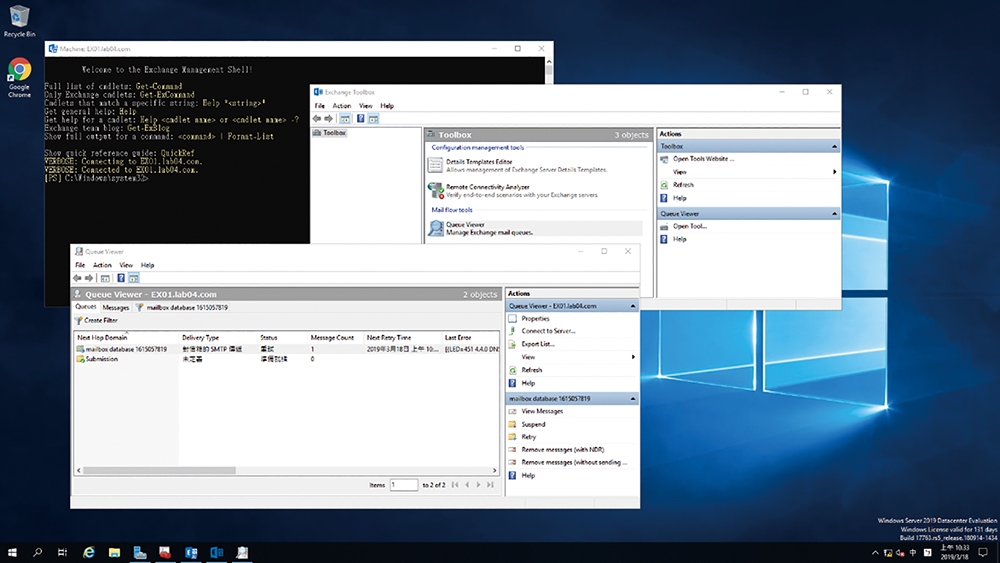Select Remote Connectivity Analyzer tool icon
Viewport: 1000px width, 563px height.
436,190
